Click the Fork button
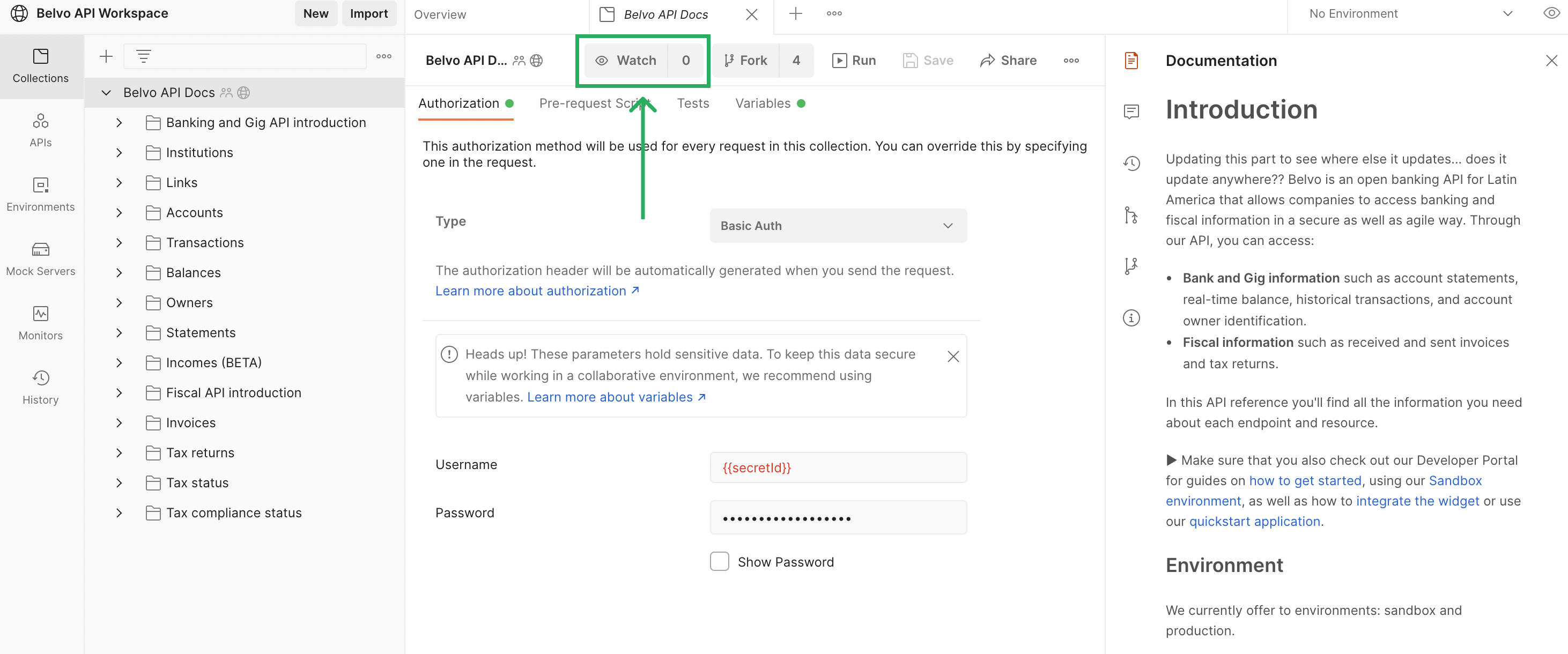 (x=745, y=60)
